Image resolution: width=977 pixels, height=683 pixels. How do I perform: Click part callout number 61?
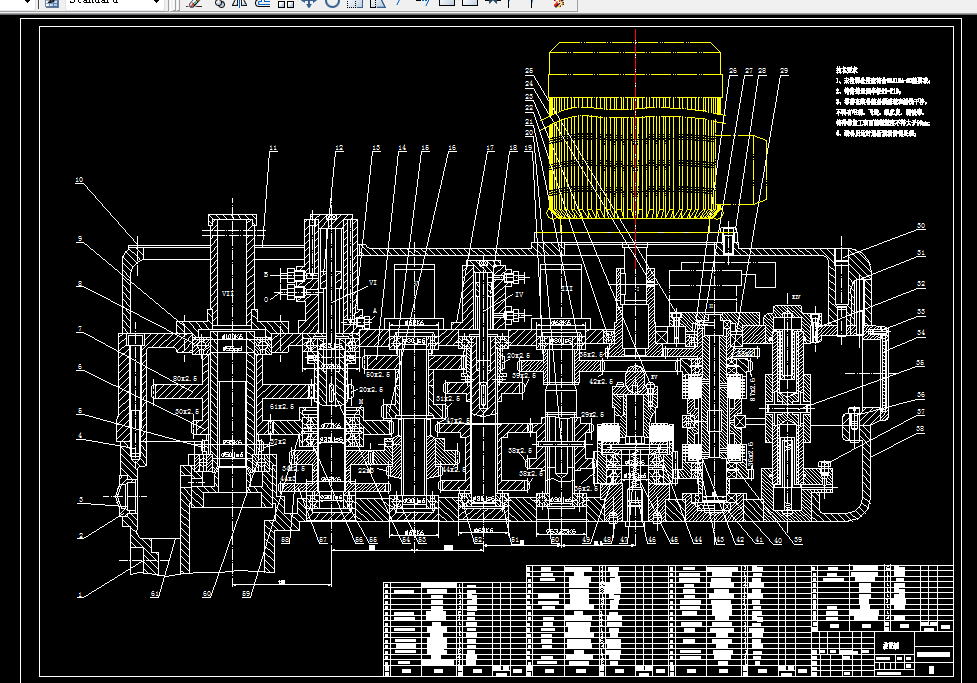point(155,595)
